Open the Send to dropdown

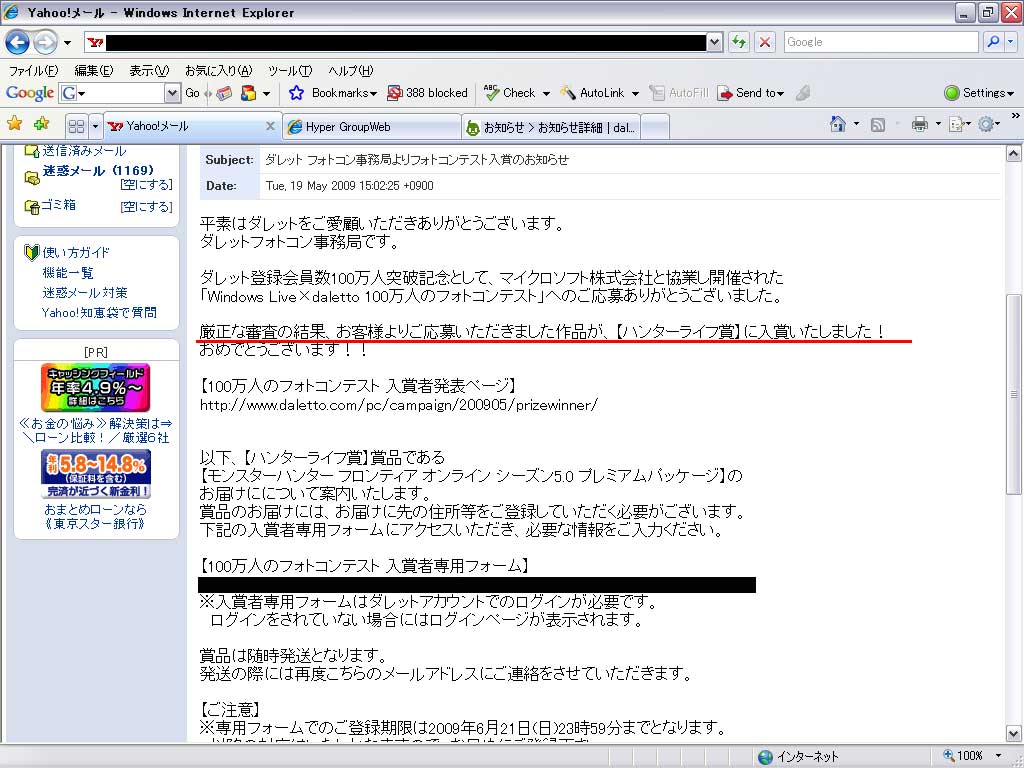tap(750, 93)
